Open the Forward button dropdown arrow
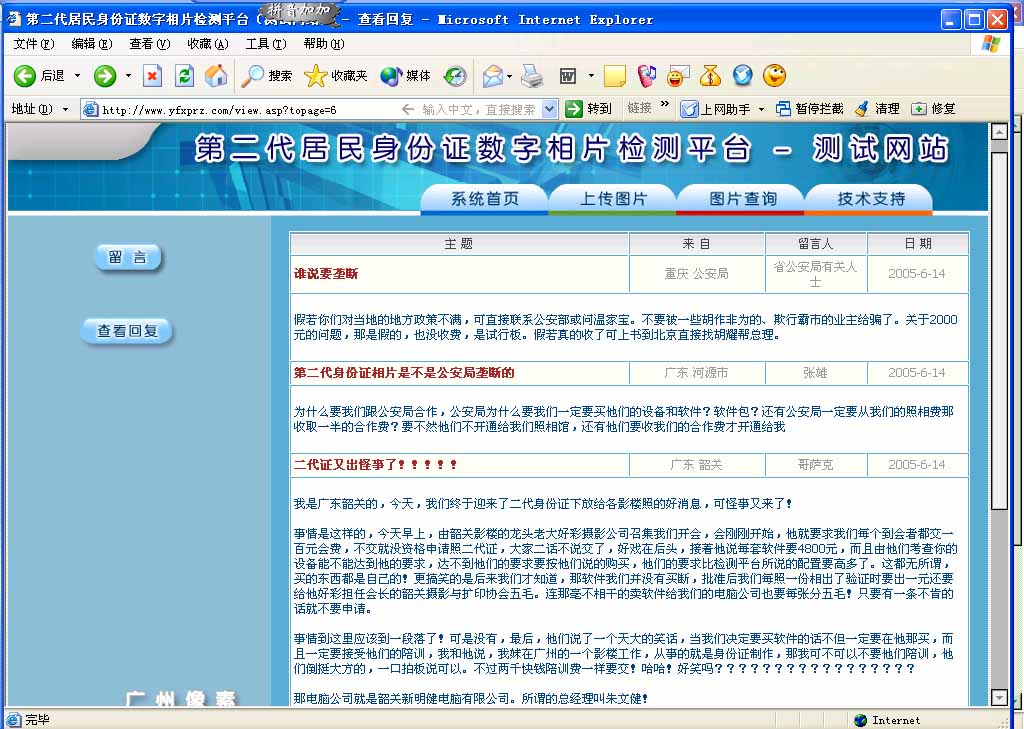 click(128, 76)
